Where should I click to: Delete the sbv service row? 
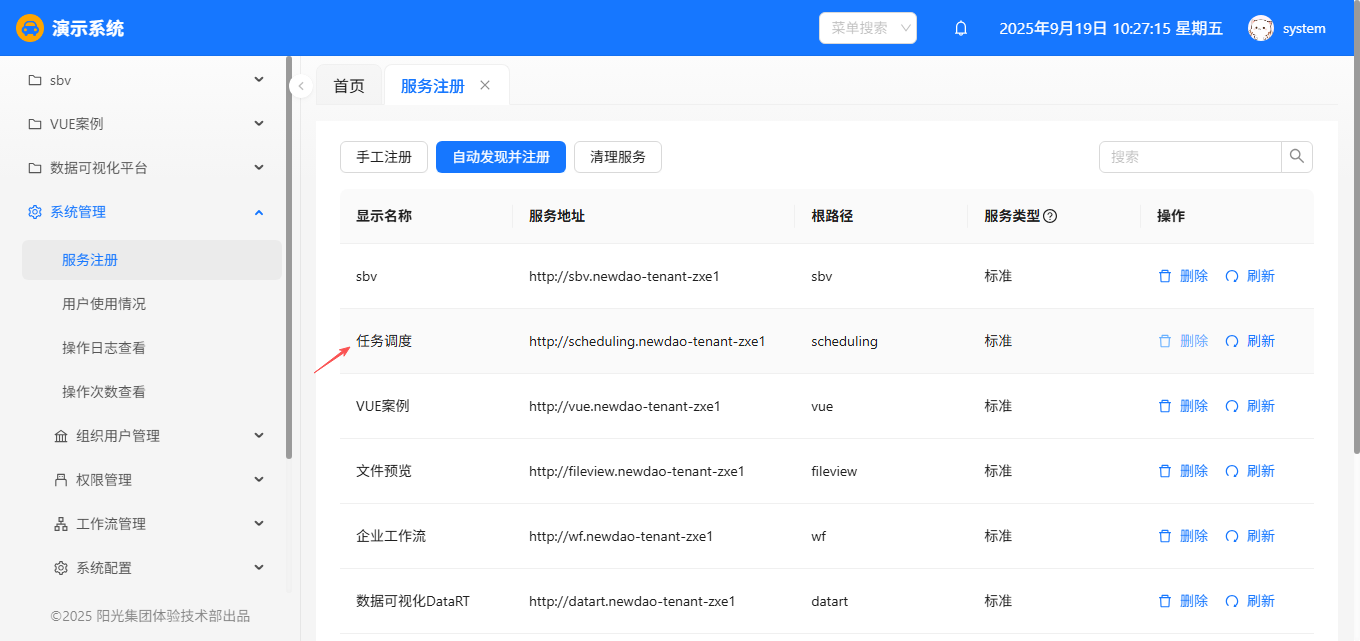[1183, 276]
